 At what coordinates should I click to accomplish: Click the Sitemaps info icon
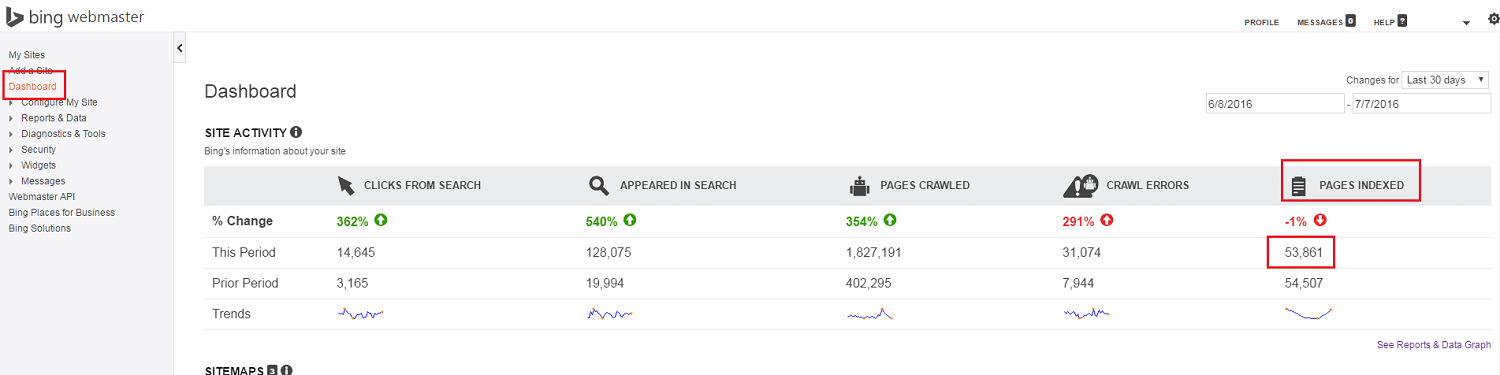pos(286,371)
